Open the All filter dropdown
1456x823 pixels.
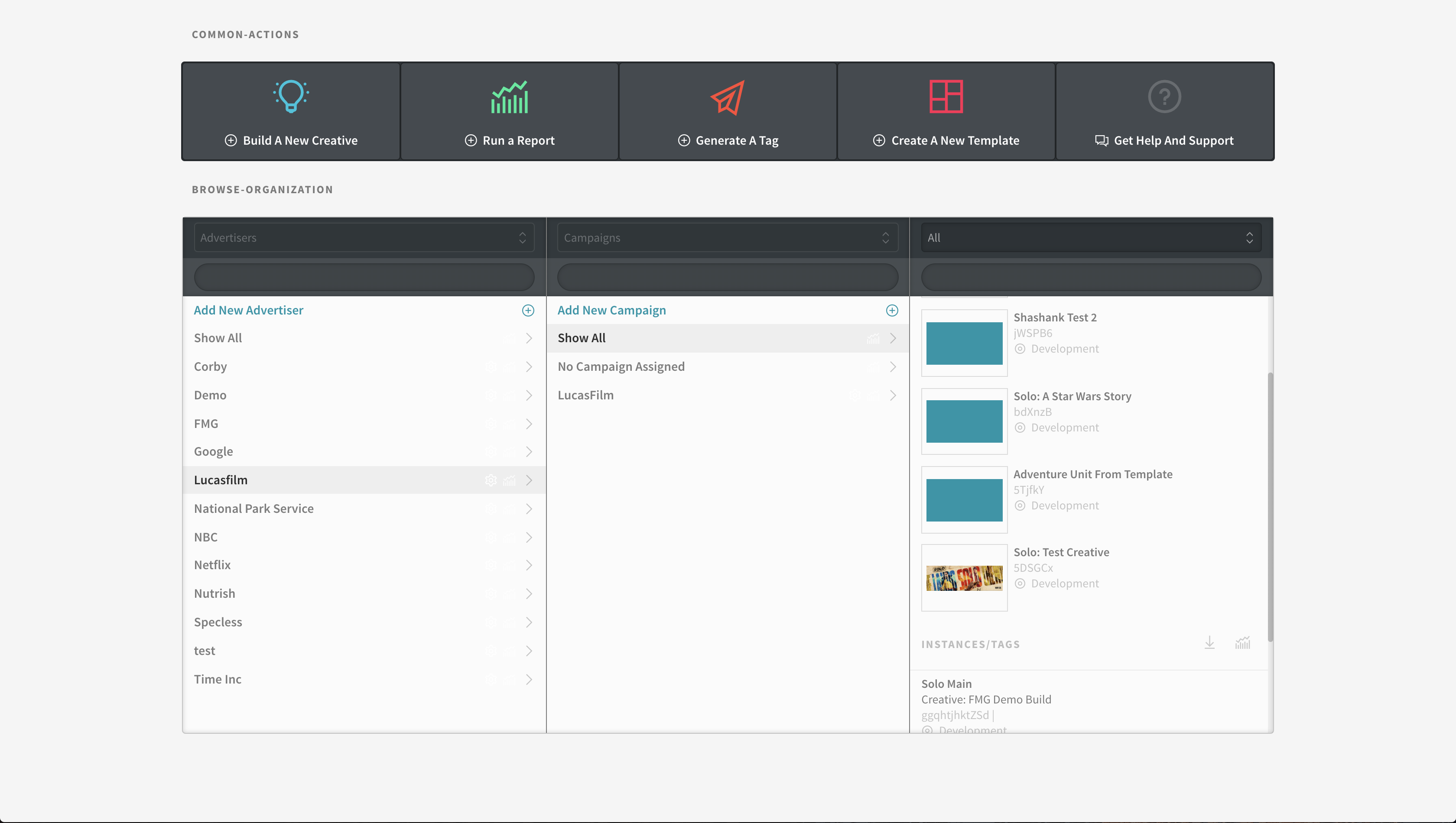1091,237
